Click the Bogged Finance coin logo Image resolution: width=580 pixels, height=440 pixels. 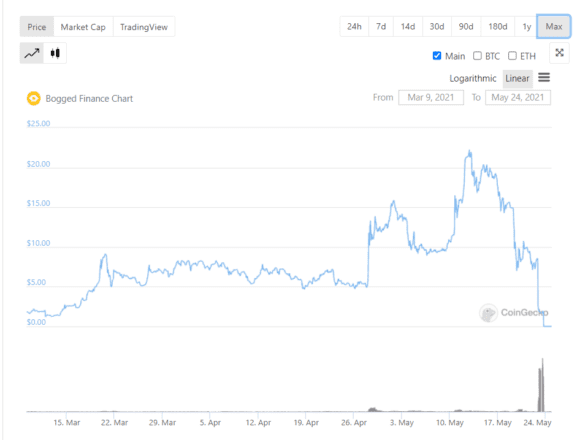point(34,98)
